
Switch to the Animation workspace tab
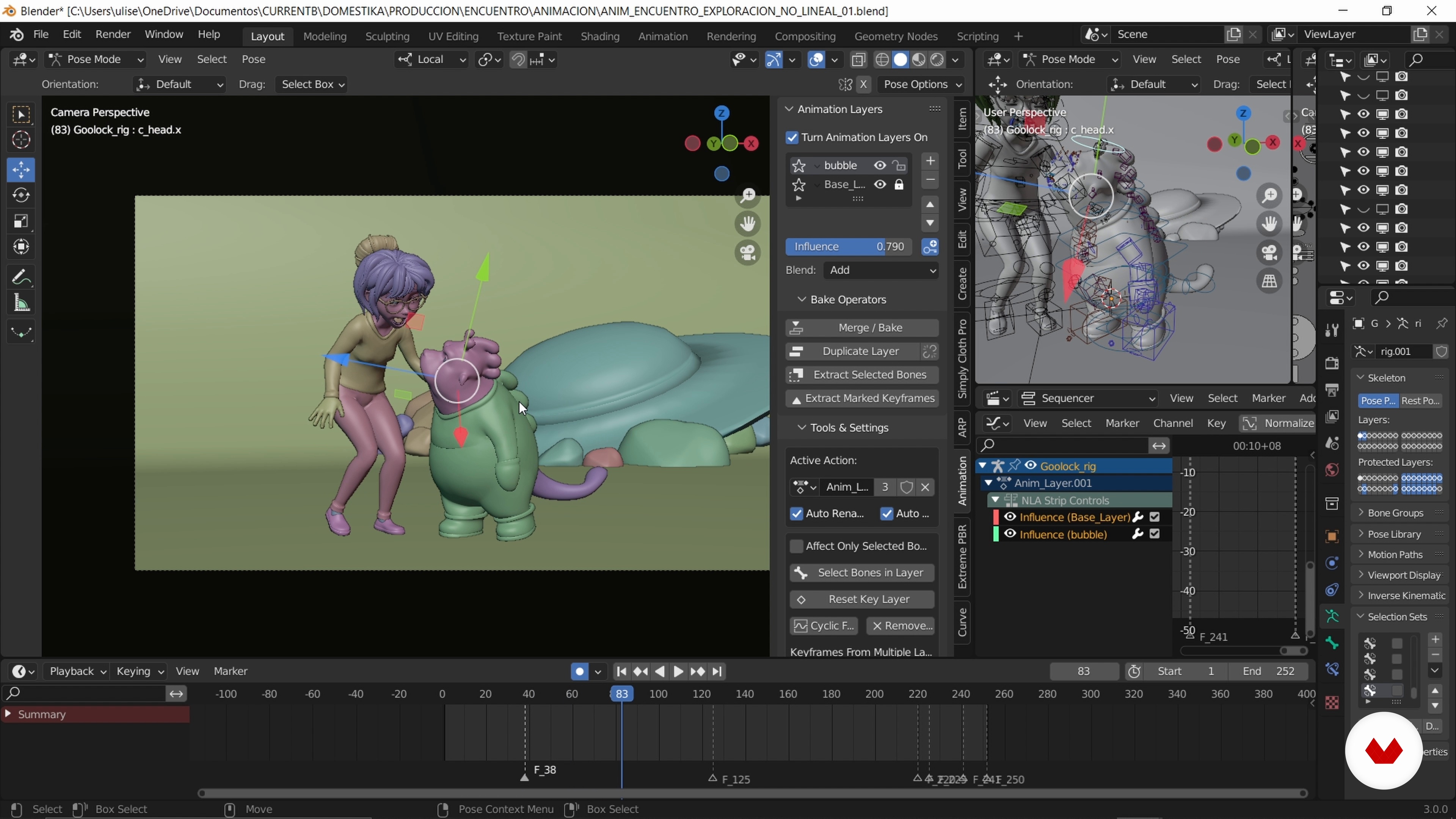click(x=662, y=36)
